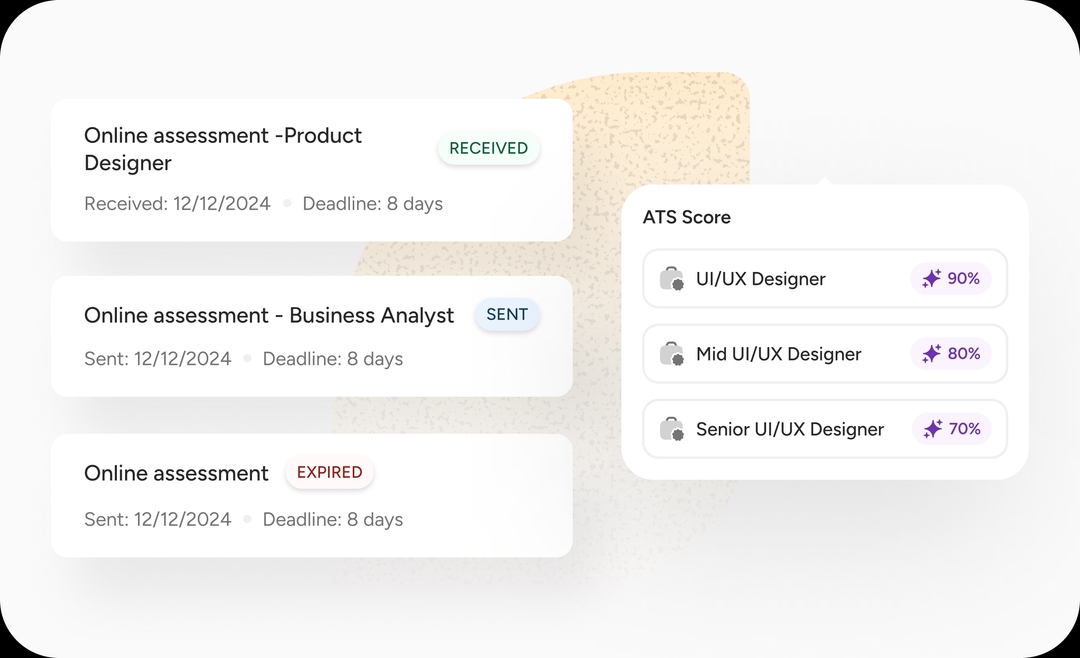Screen dimensions: 1080x658
Task: Click the EXPIRED status badge
Action: coord(329,473)
